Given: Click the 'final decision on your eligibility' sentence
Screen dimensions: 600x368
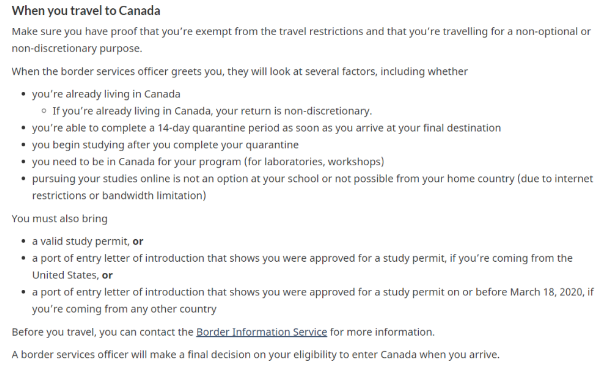Looking at the screenshot, I should (256, 354).
